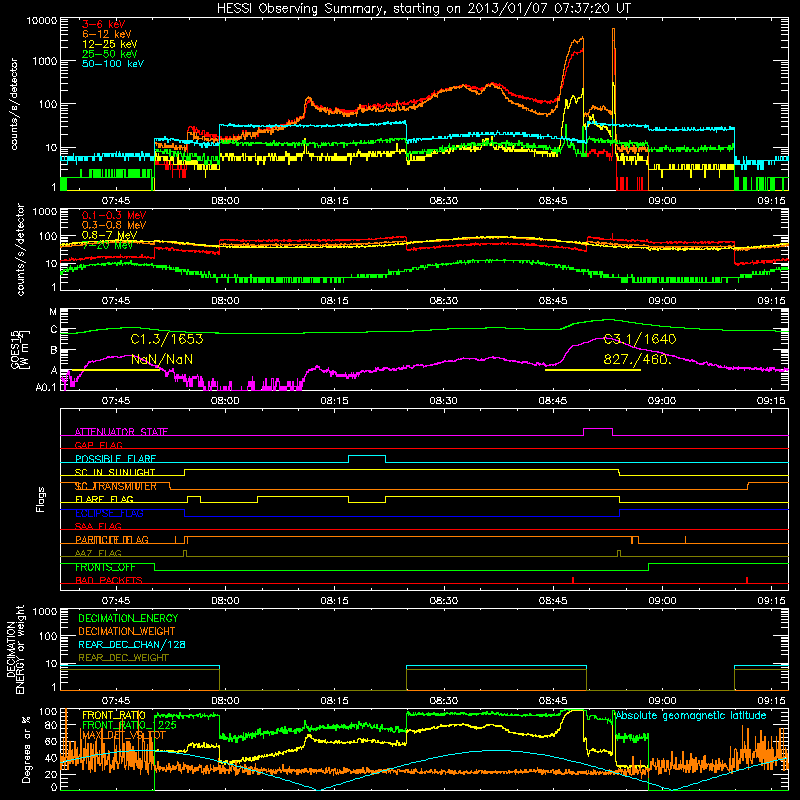Viewport: 800px width, 800px height.
Task: Click the Degrees or % axis title
Action: coord(26,750)
